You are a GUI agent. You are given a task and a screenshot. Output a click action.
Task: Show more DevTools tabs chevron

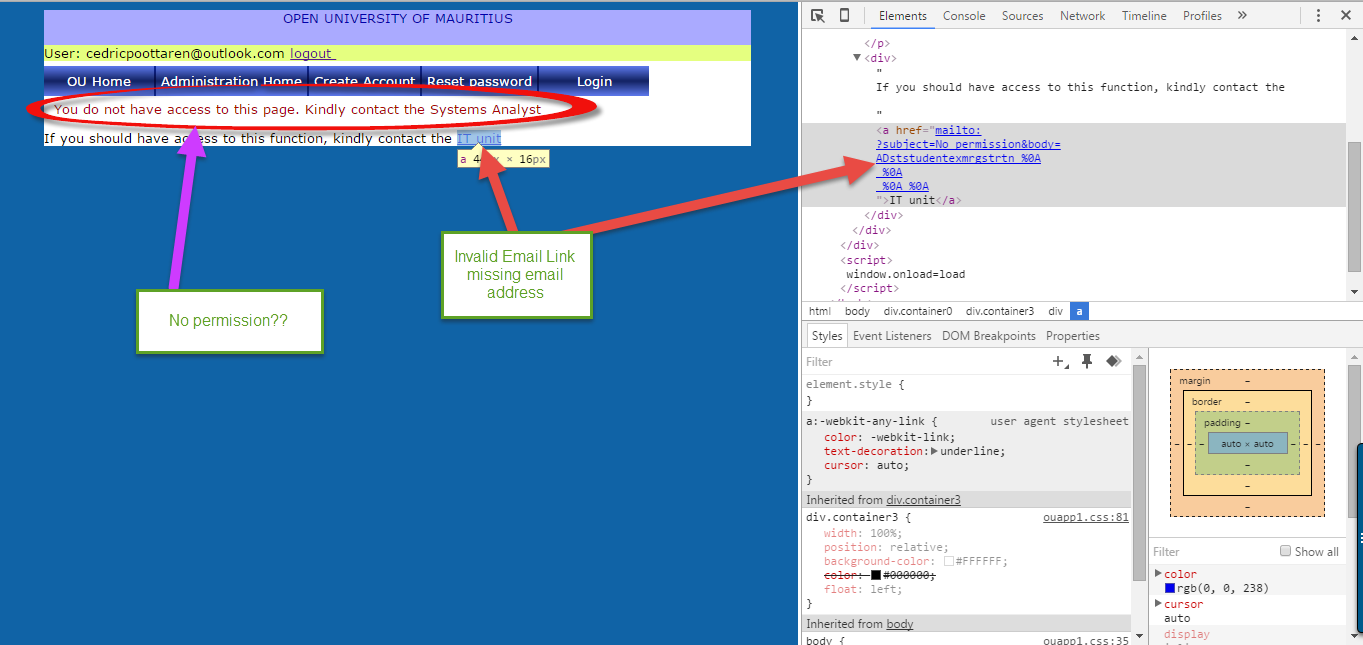pyautogui.click(x=1242, y=15)
